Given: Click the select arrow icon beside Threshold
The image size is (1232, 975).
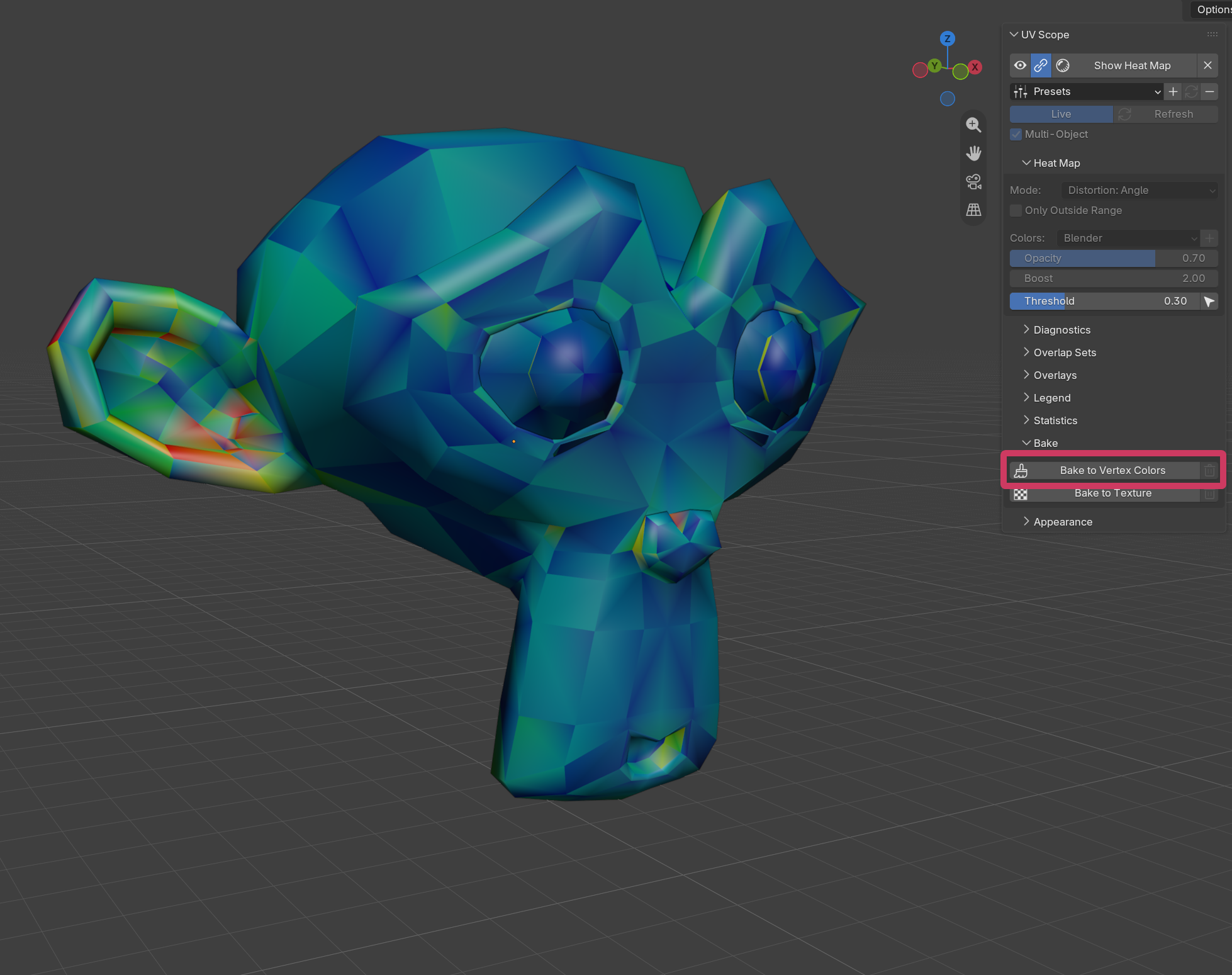Looking at the screenshot, I should click(1209, 301).
